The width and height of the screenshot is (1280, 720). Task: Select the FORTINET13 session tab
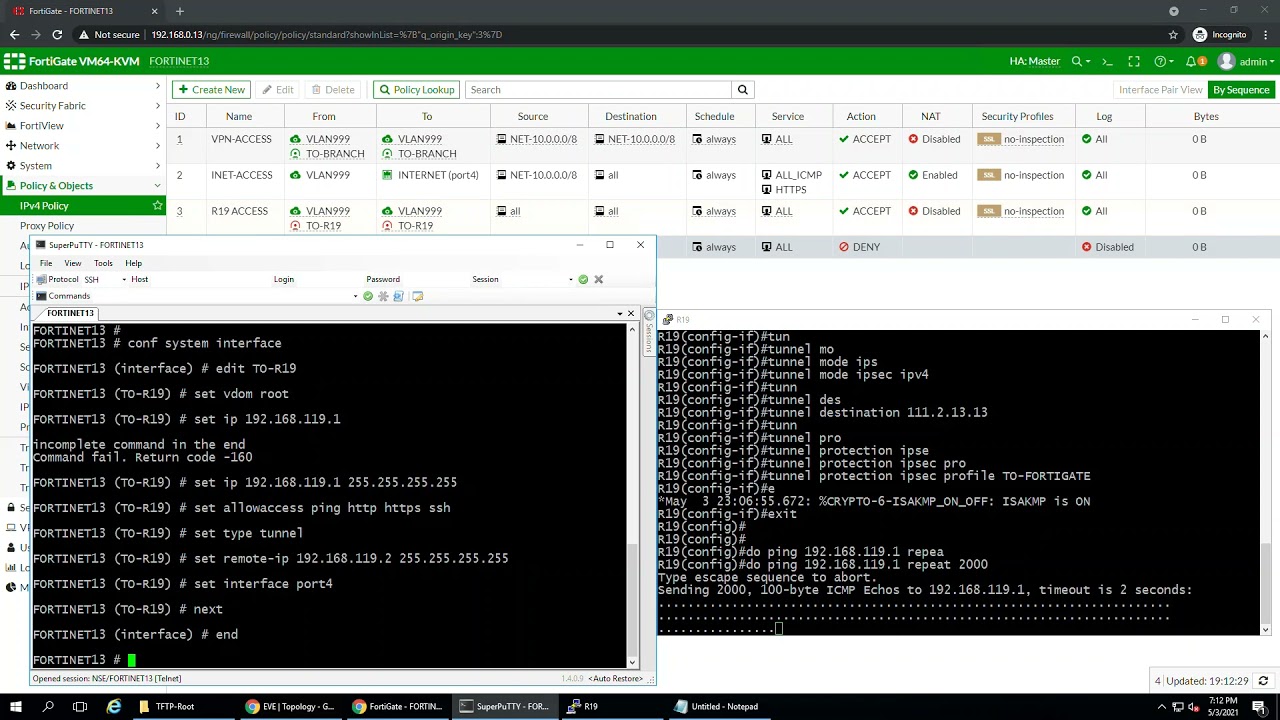tap(70, 313)
